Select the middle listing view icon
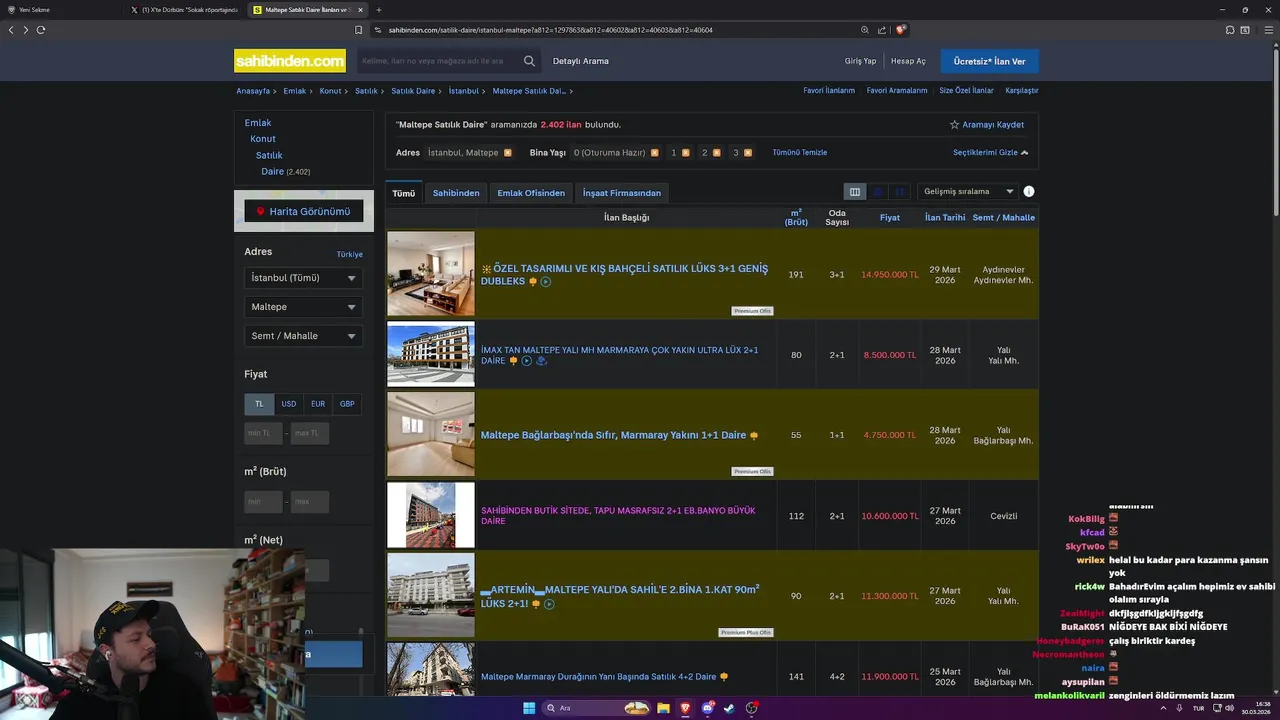The image size is (1280, 720). coord(878,192)
